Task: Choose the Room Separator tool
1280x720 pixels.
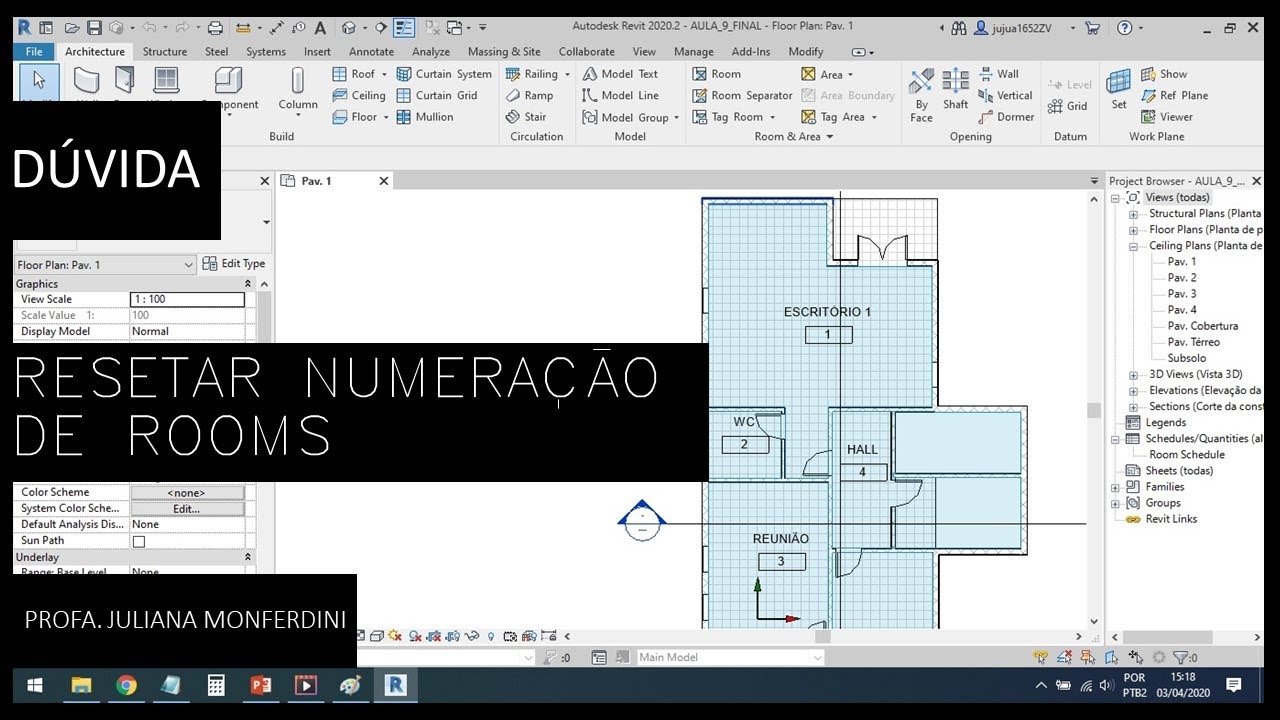Action: pyautogui.click(x=742, y=96)
